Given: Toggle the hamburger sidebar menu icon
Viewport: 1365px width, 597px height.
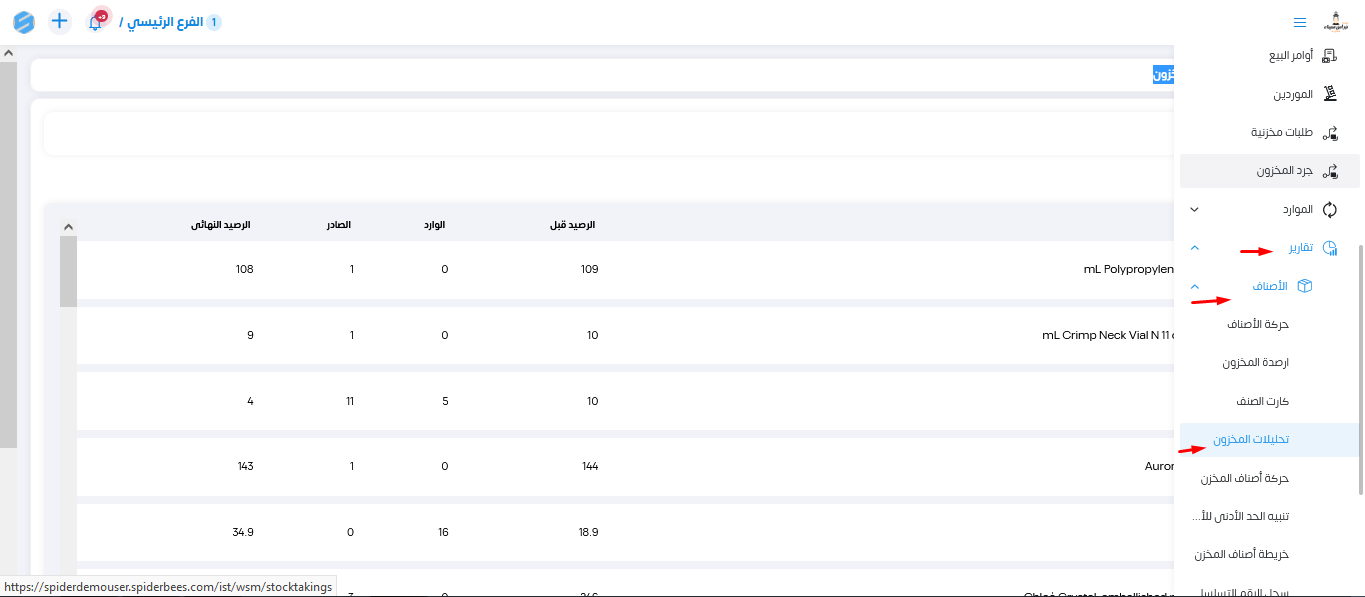Looking at the screenshot, I should (1299, 22).
